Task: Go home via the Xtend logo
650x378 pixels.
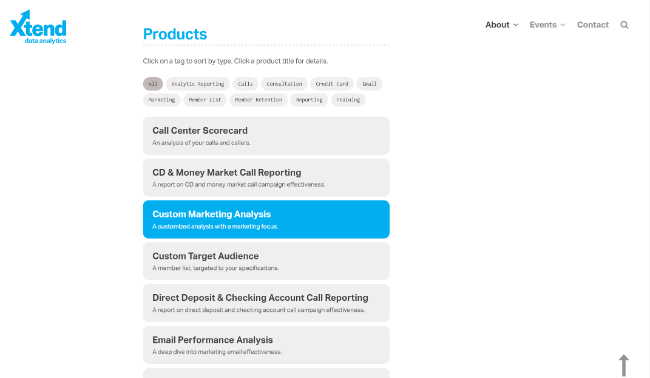Action: click(x=38, y=27)
